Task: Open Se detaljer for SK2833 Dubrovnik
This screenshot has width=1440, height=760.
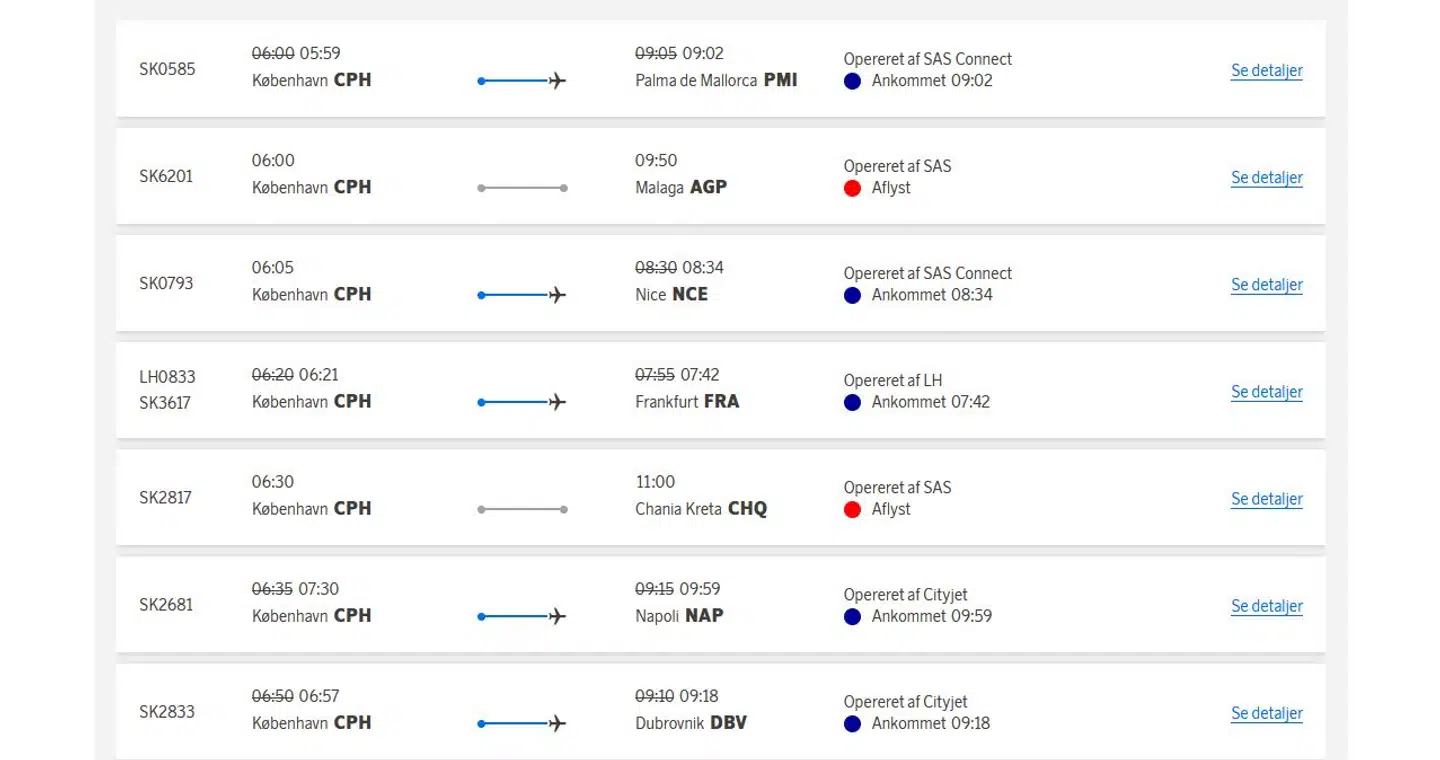Action: point(1266,713)
